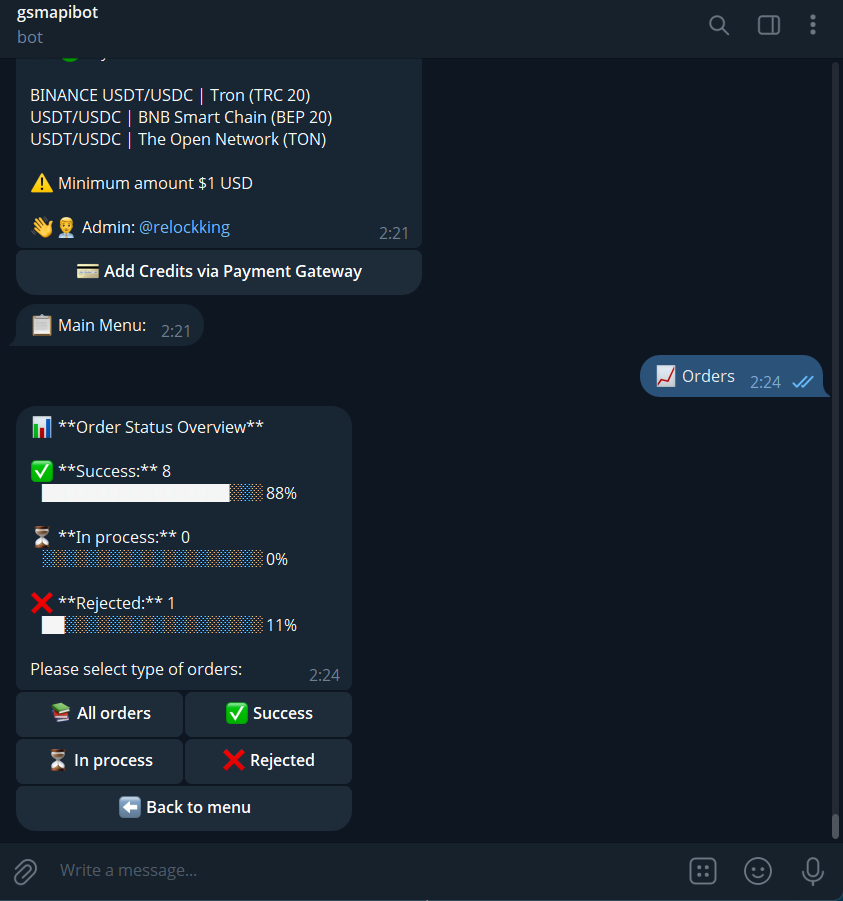Select the Rejected orders button
The height and width of the screenshot is (901, 843).
click(x=268, y=761)
